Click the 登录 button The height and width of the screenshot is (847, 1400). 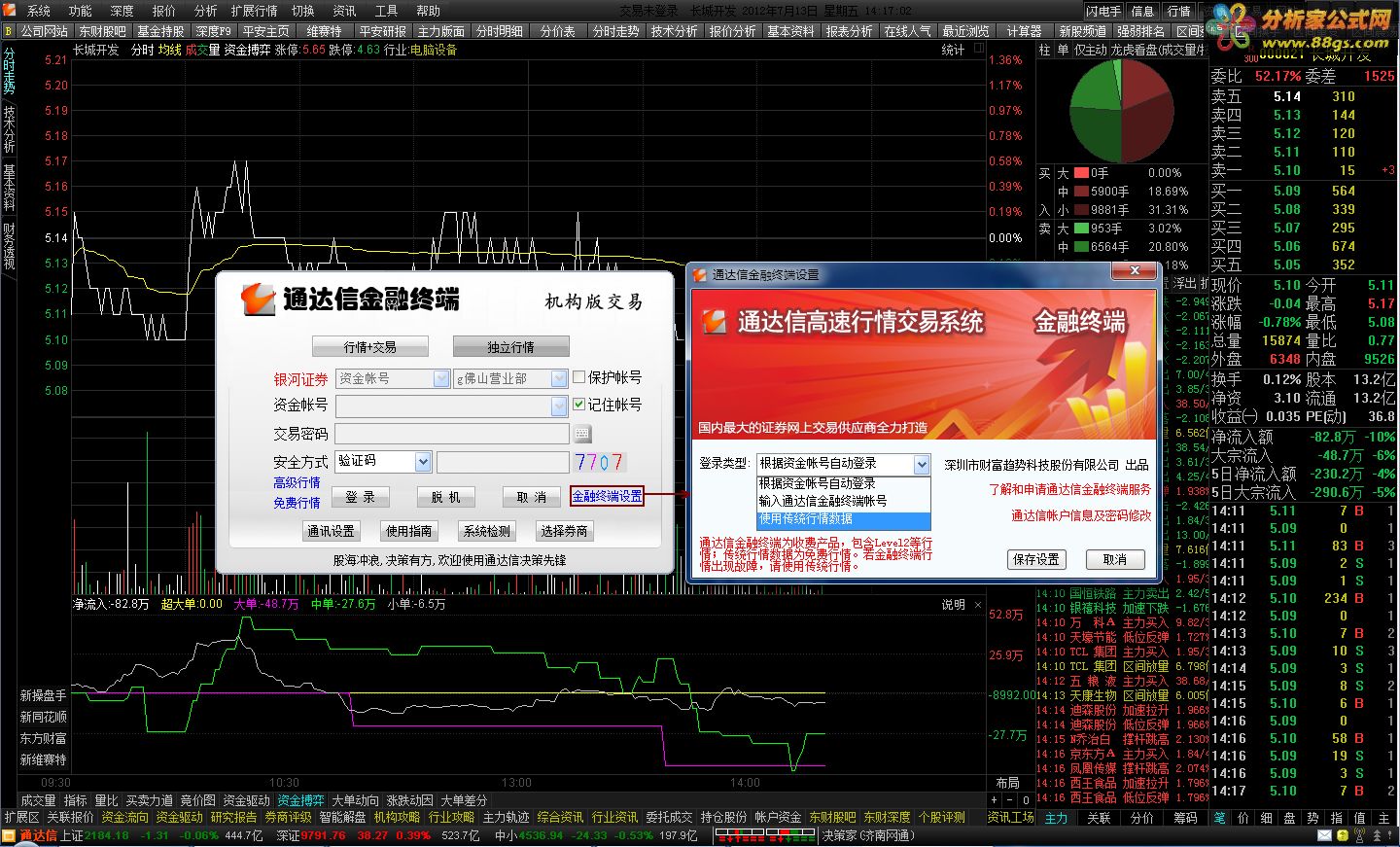360,497
